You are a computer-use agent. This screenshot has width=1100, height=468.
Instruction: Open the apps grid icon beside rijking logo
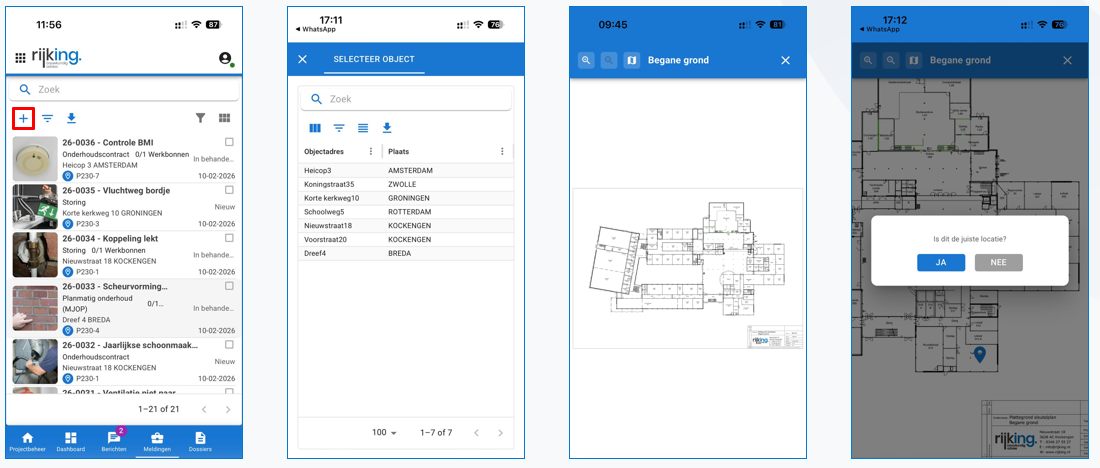coord(20,58)
